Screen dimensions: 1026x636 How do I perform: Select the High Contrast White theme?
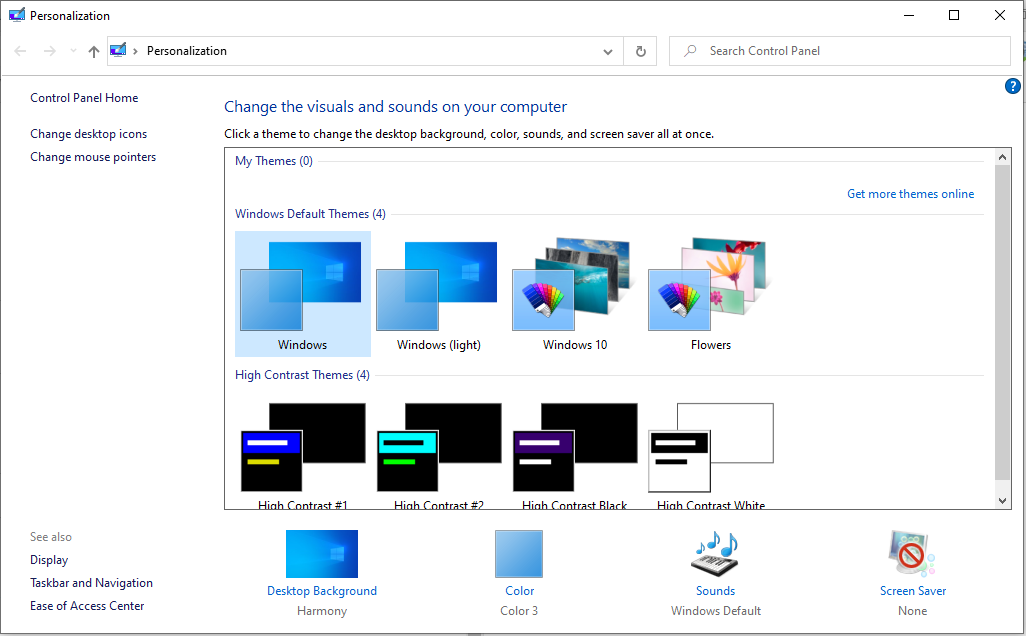711,453
